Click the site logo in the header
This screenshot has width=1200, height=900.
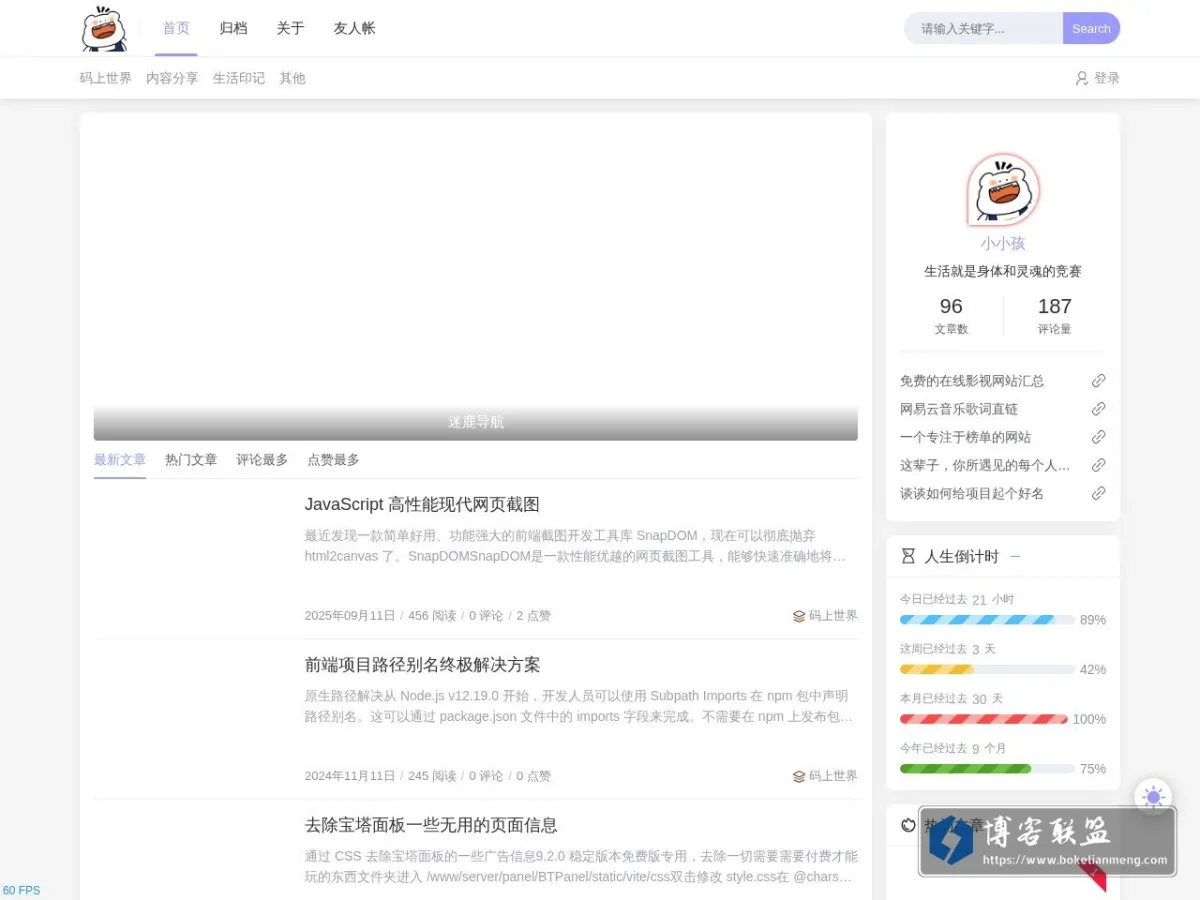pyautogui.click(x=104, y=28)
